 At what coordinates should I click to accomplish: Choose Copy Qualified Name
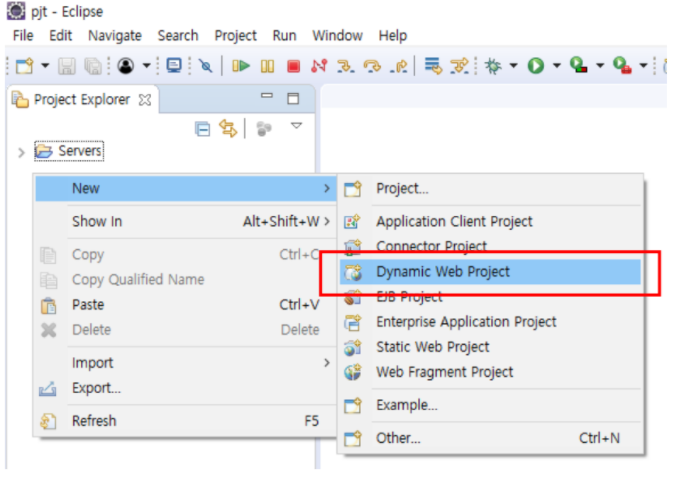coord(186,280)
